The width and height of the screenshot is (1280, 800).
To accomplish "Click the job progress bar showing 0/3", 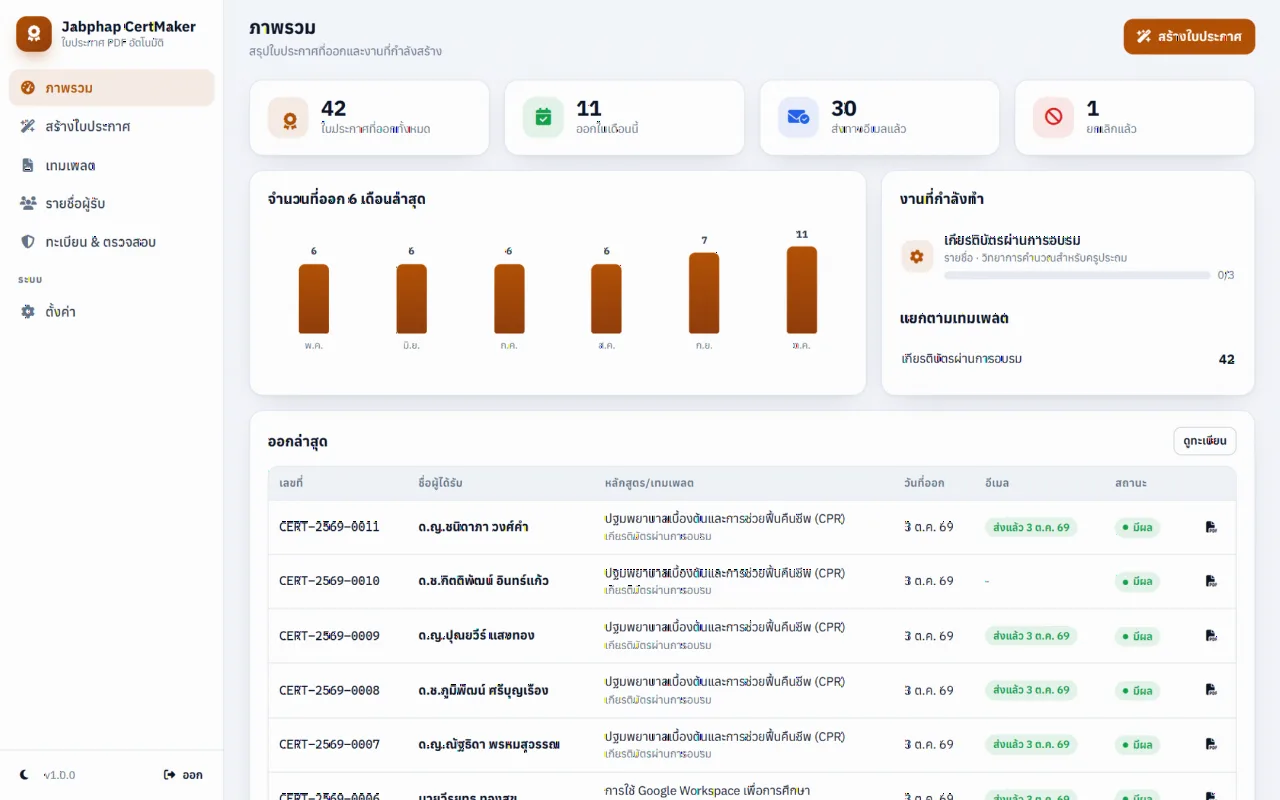I will click(1077, 275).
